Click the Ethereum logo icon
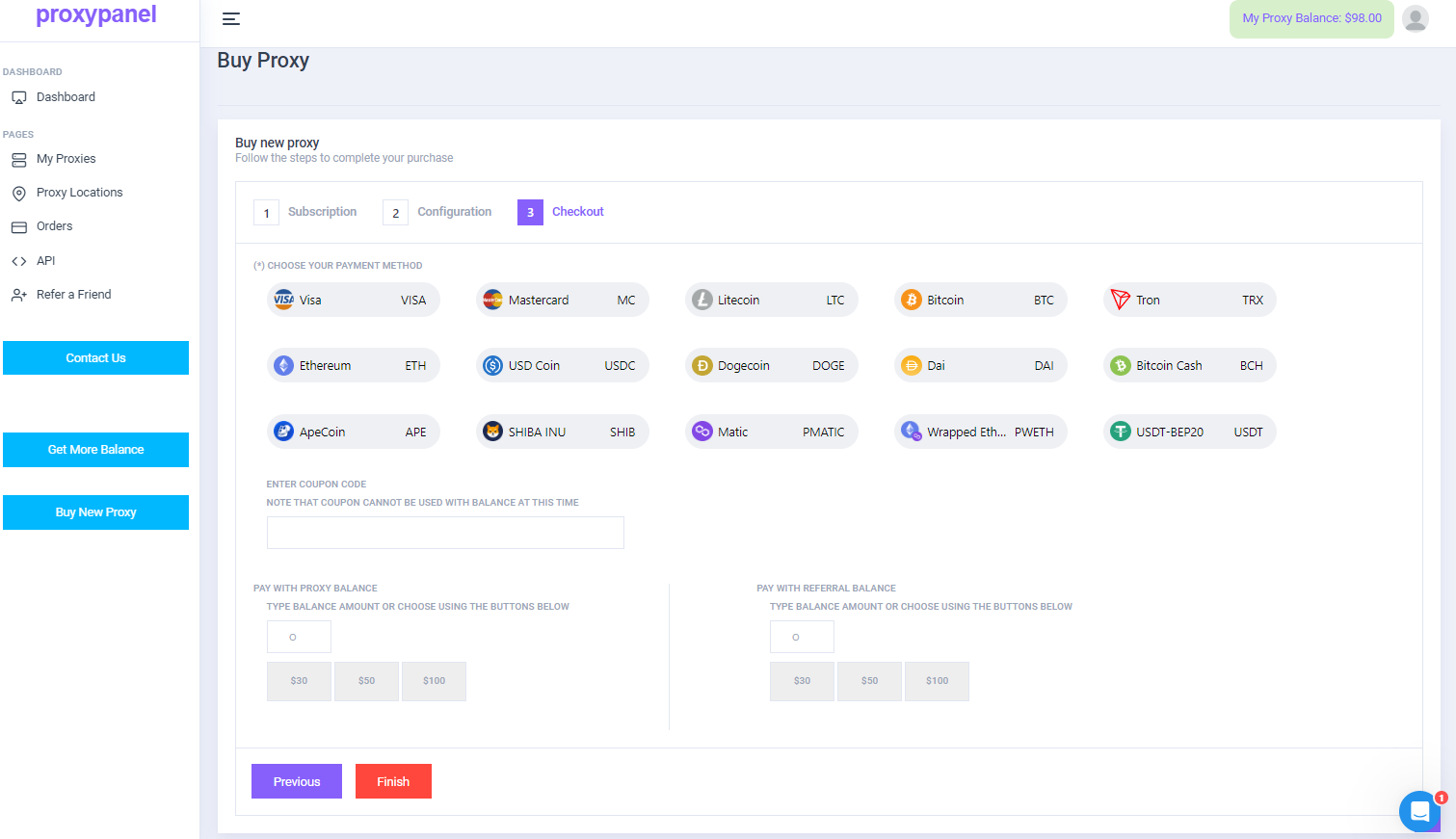 pyautogui.click(x=283, y=366)
